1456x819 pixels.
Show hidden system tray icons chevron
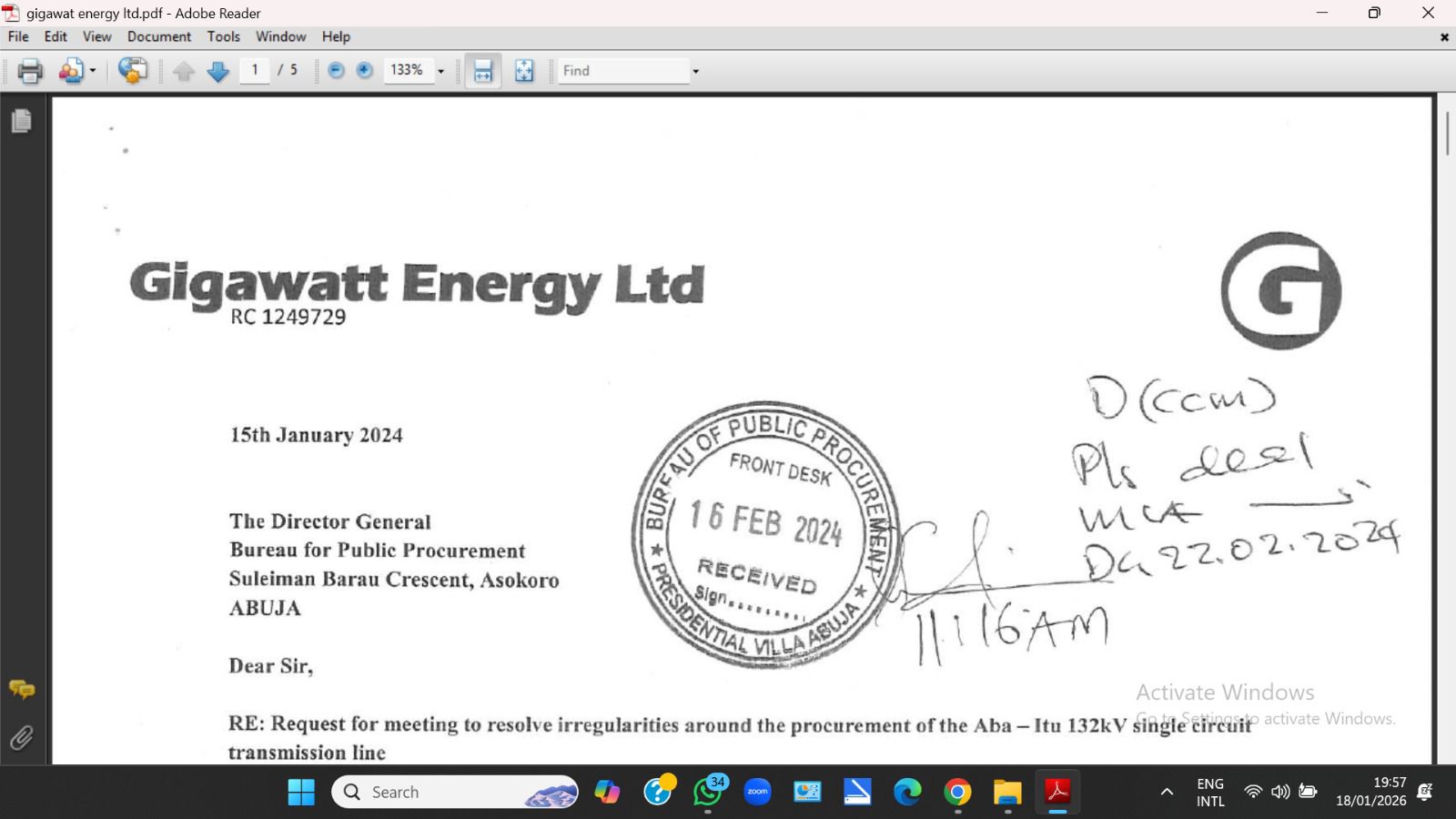[1167, 793]
